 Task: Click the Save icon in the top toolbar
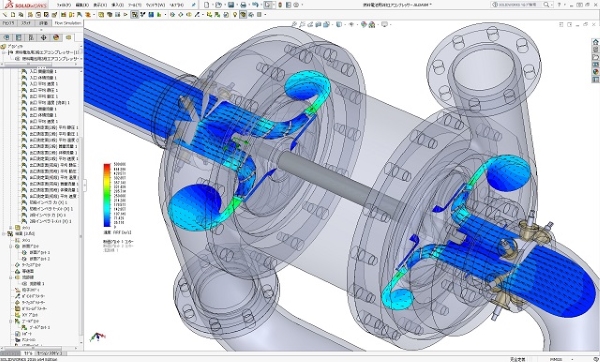click(231, 5)
